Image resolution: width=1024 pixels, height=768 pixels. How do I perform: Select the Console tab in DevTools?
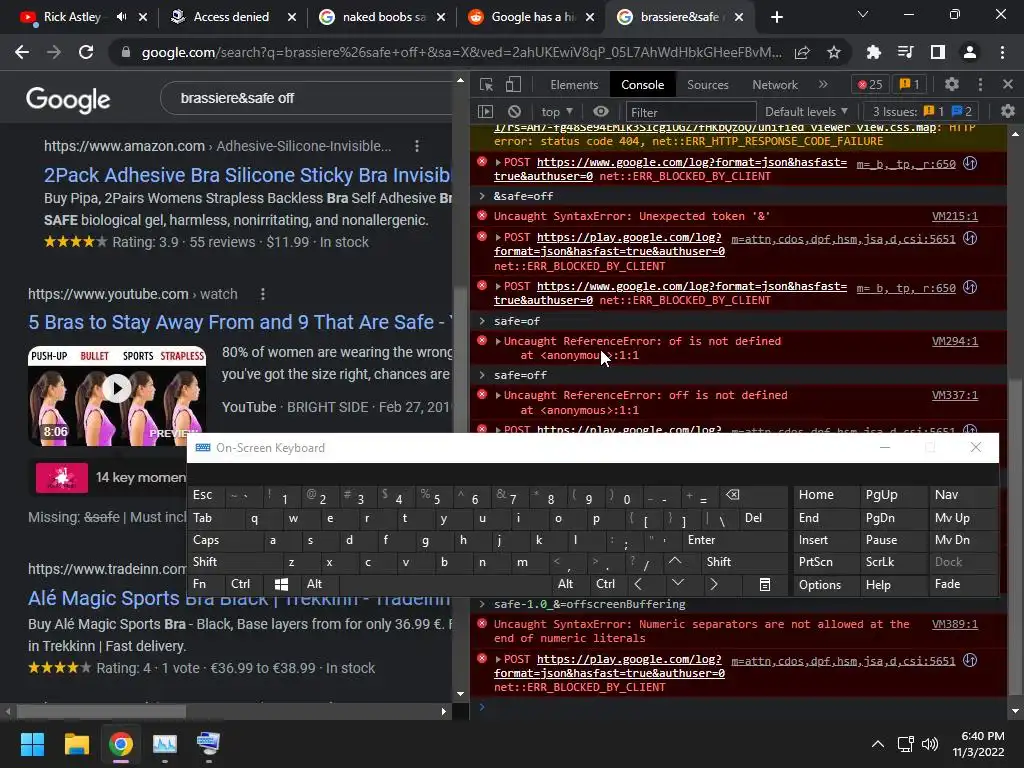pos(643,85)
